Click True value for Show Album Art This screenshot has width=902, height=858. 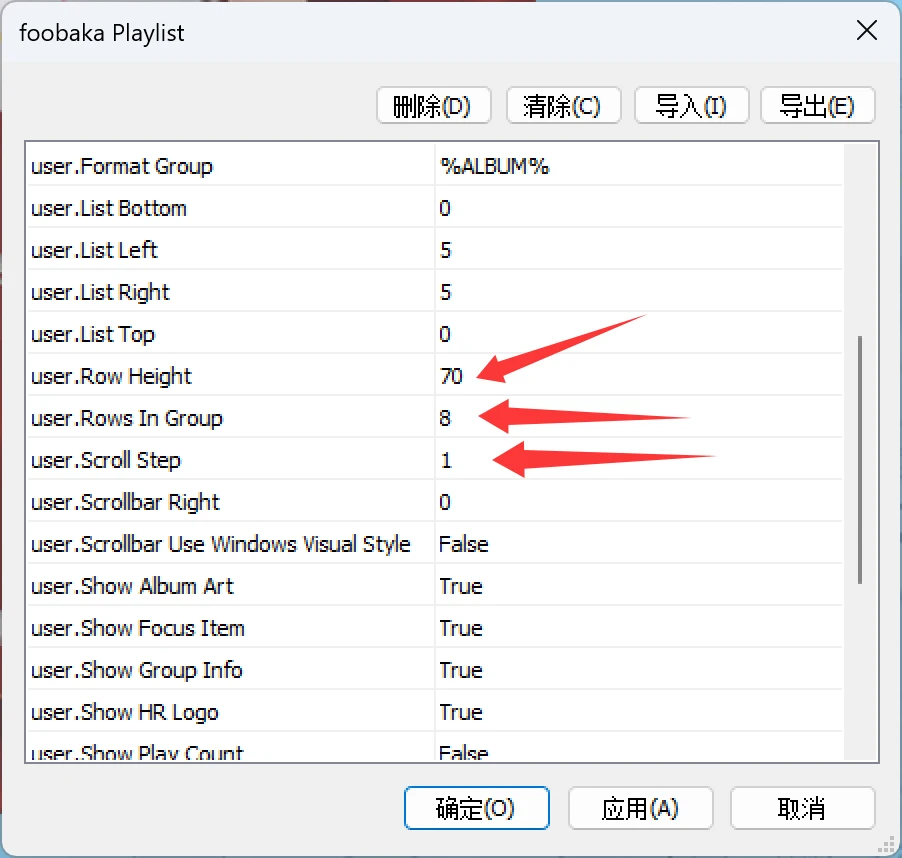tap(461, 586)
